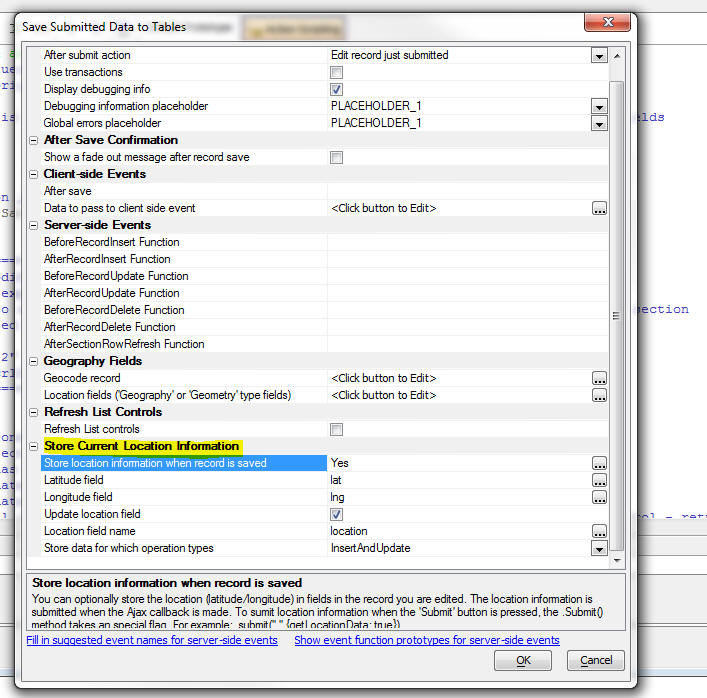Open ellipsis editor for Location field name
707x698 pixels.
599,531
